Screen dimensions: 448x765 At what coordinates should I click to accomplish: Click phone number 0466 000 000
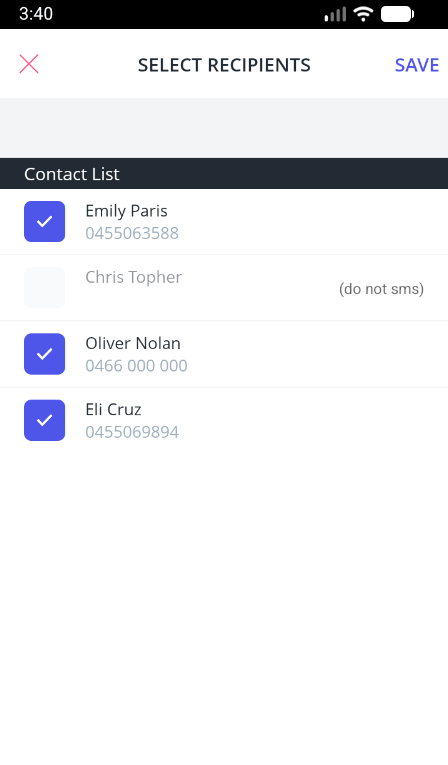[x=136, y=365]
